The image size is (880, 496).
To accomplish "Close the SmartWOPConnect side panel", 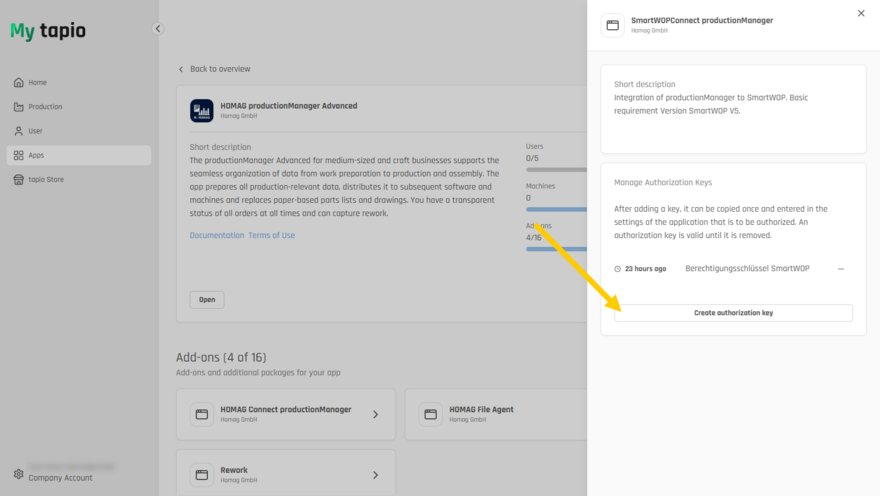I will tap(861, 13).
